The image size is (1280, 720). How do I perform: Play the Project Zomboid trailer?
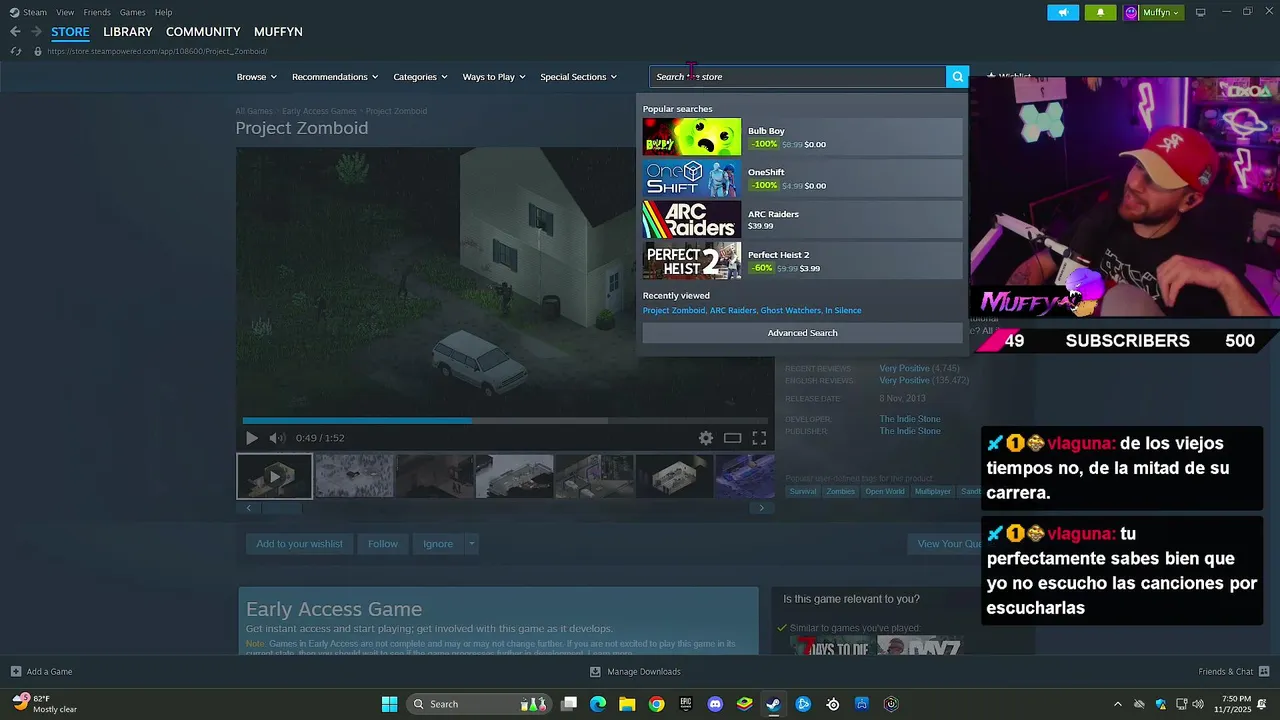(251, 438)
